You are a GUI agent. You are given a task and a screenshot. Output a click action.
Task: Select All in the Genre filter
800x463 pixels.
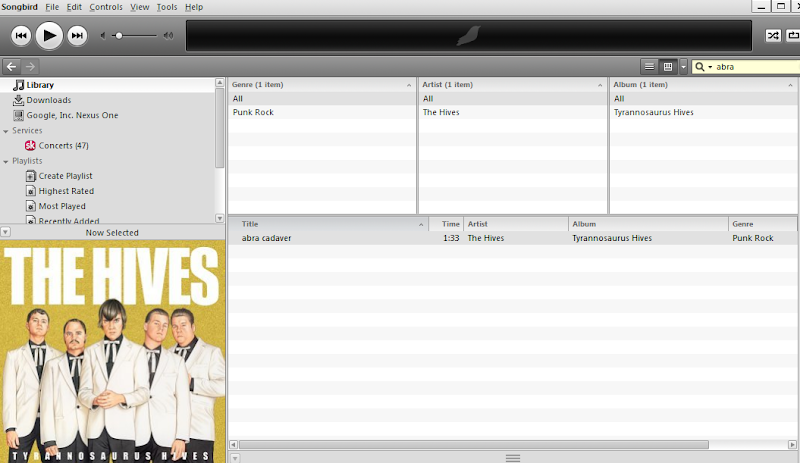coord(321,99)
